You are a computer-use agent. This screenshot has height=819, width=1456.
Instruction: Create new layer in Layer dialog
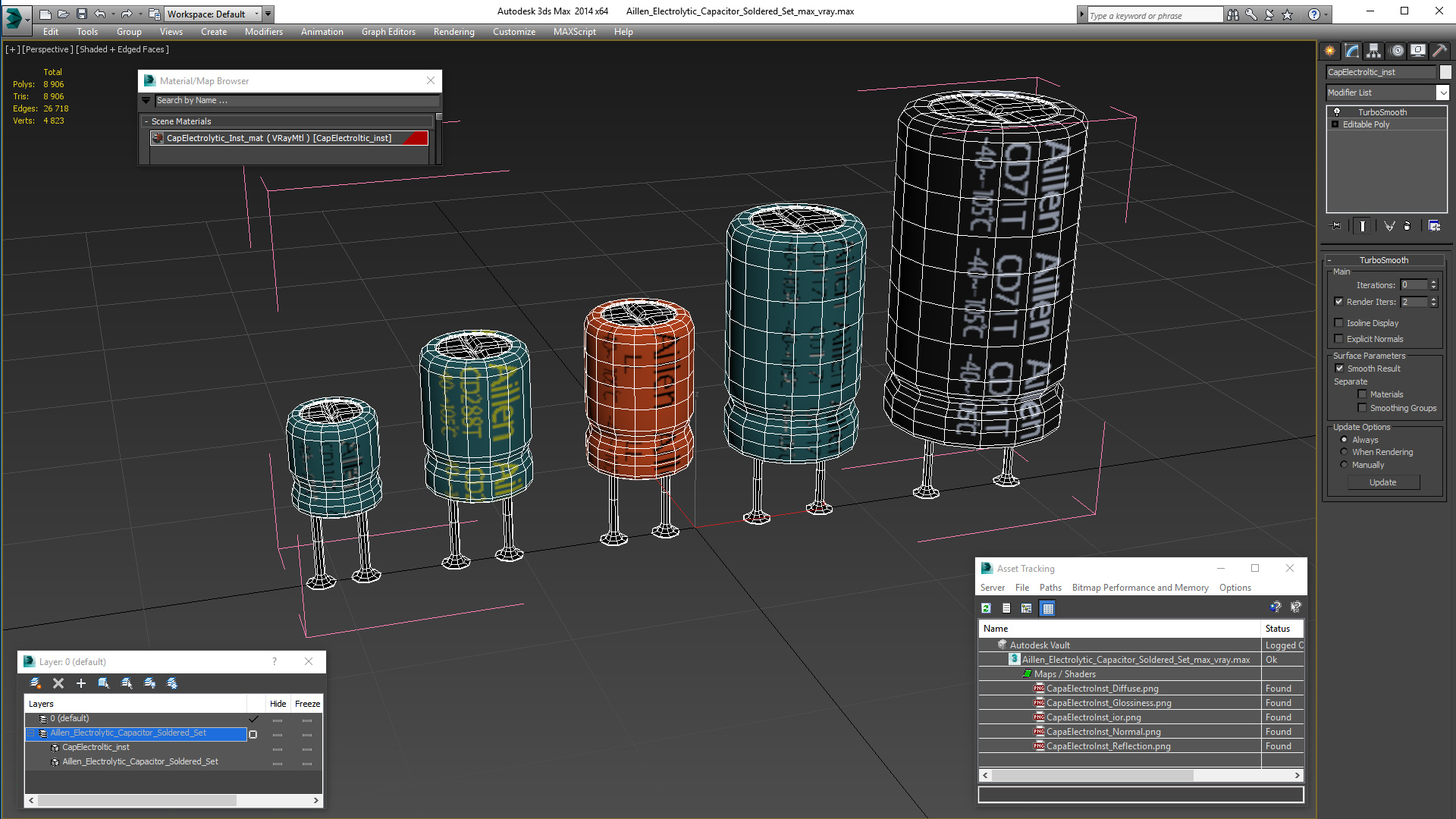click(x=36, y=683)
